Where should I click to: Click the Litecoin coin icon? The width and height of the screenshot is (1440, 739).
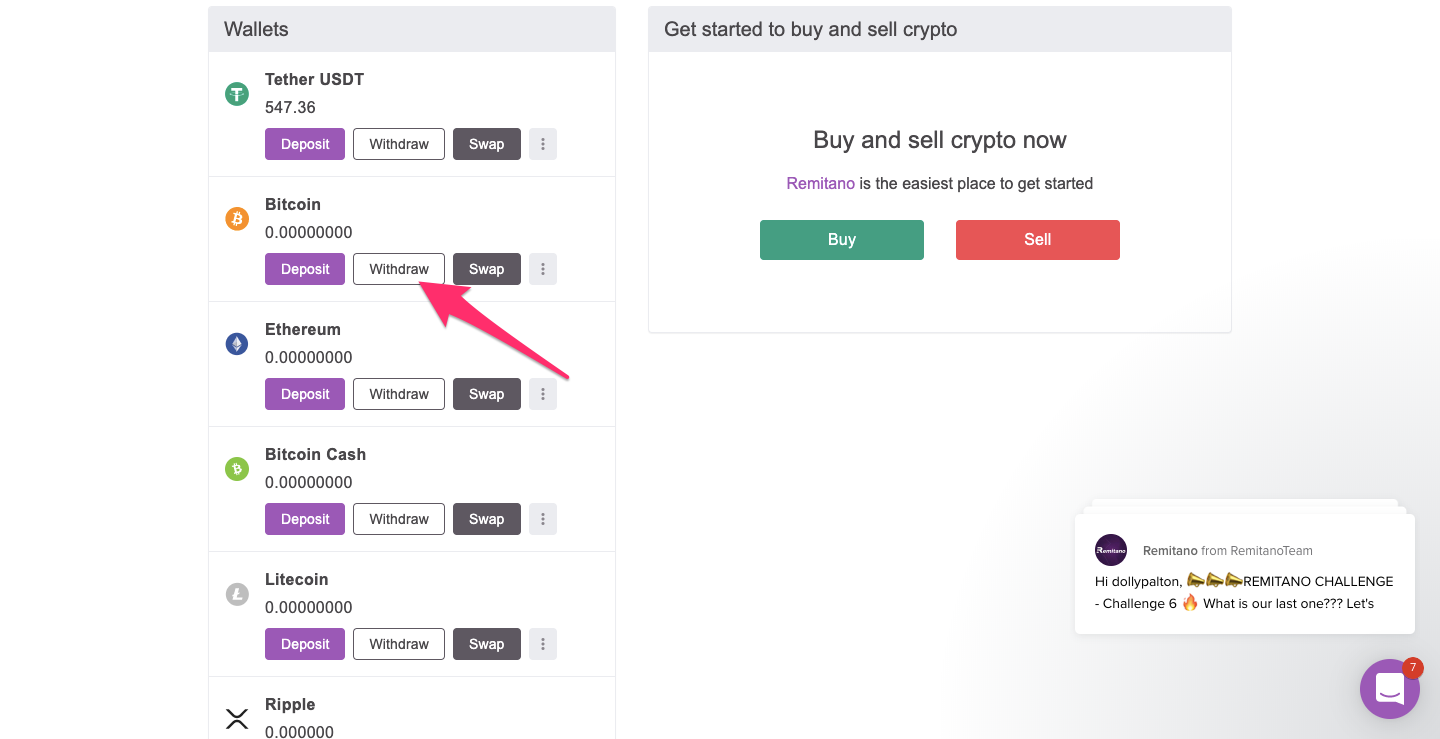tap(237, 594)
